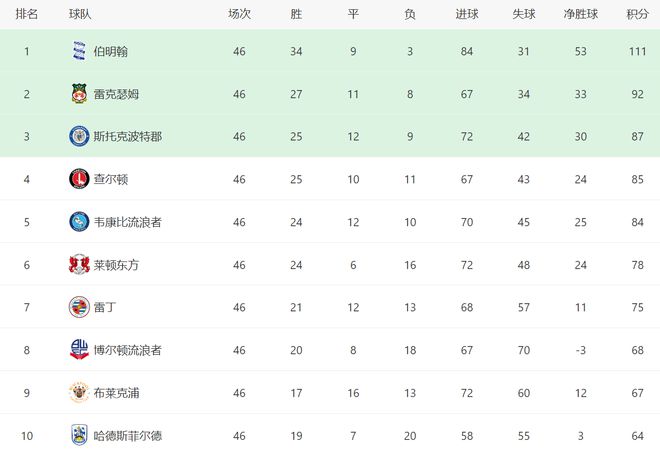Click the 伯明翰 team crest icon

[79, 51]
